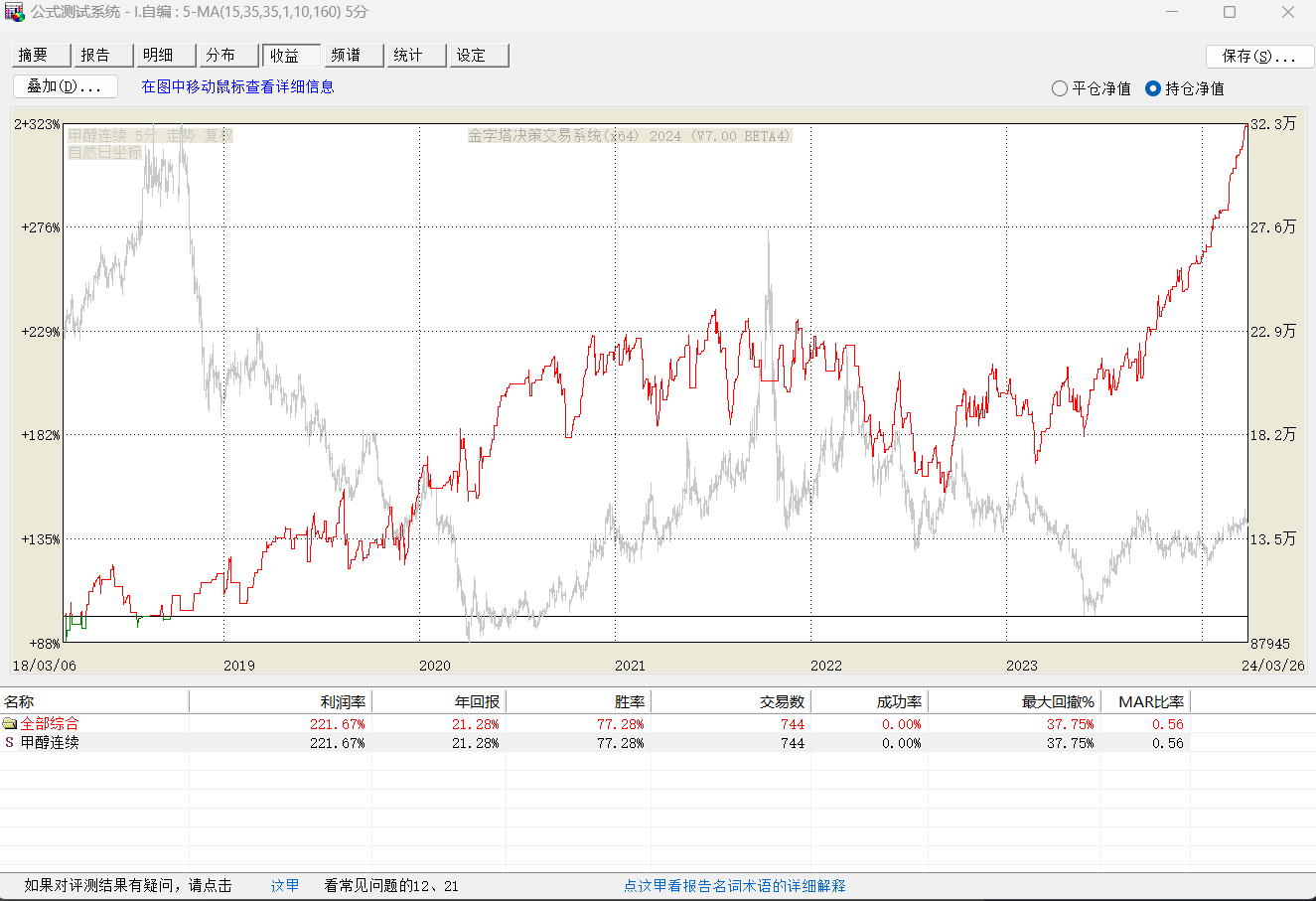Click the 看常见问题的12、21 text

391,886
